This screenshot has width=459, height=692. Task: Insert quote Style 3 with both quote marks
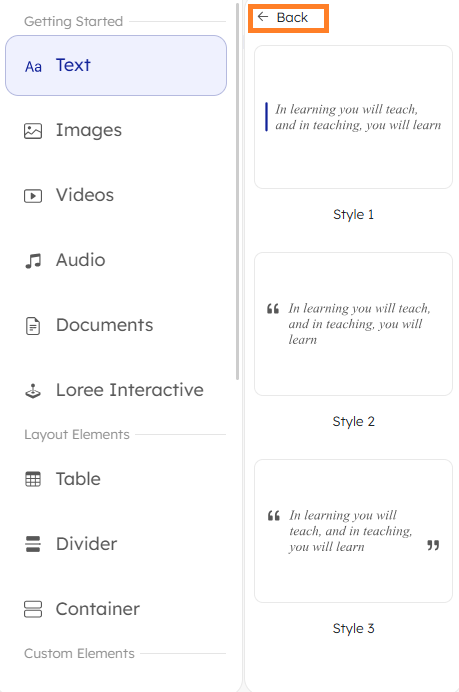354,531
